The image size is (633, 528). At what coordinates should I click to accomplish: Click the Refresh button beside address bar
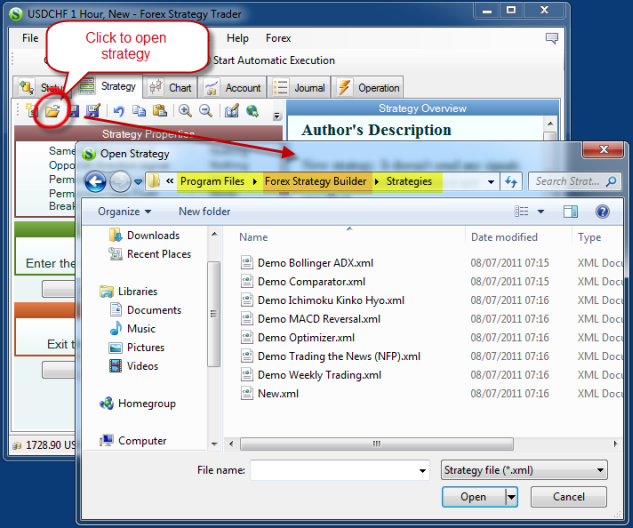pos(511,182)
